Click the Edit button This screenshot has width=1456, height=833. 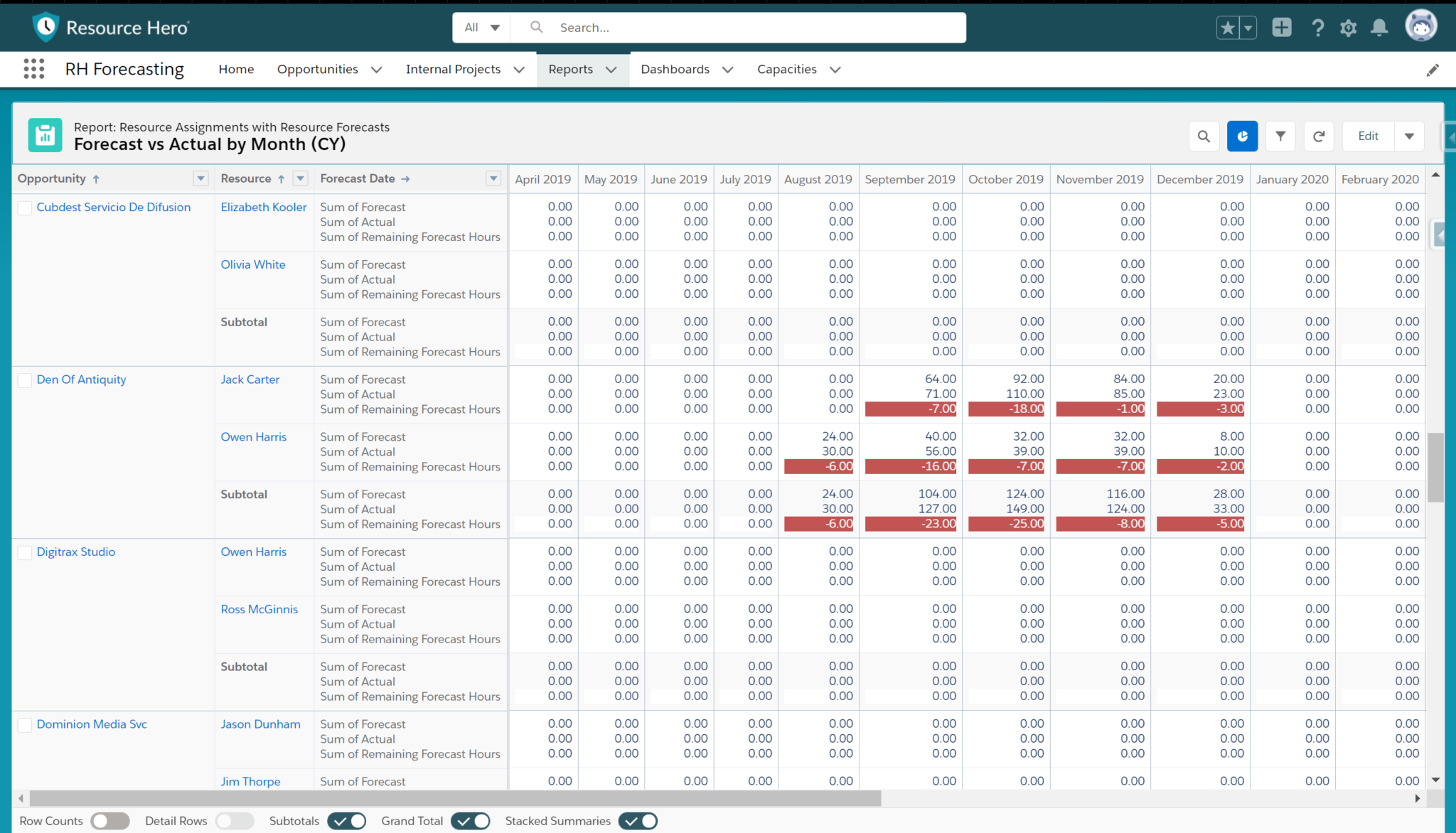click(x=1367, y=136)
